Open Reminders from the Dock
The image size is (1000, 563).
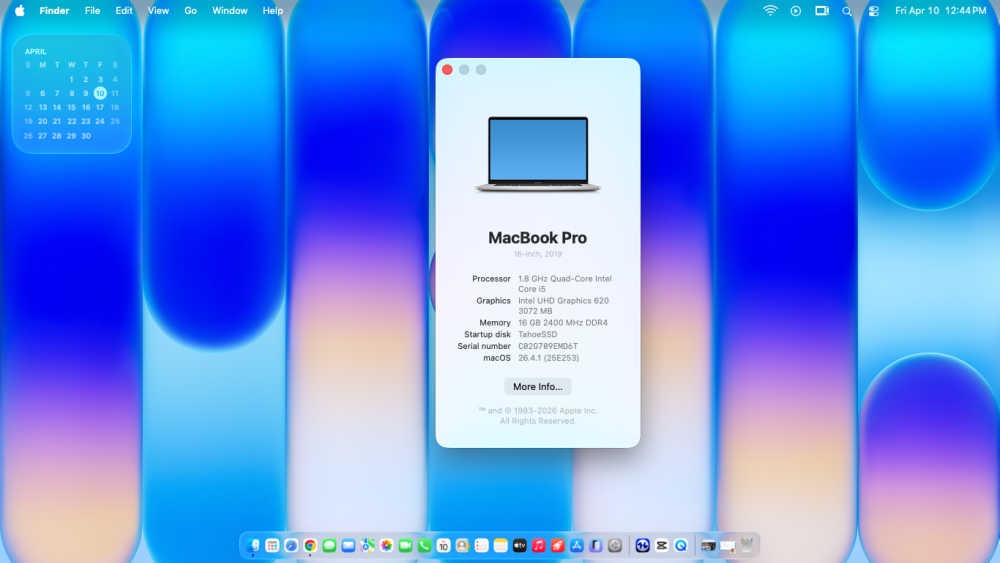pyautogui.click(x=482, y=545)
